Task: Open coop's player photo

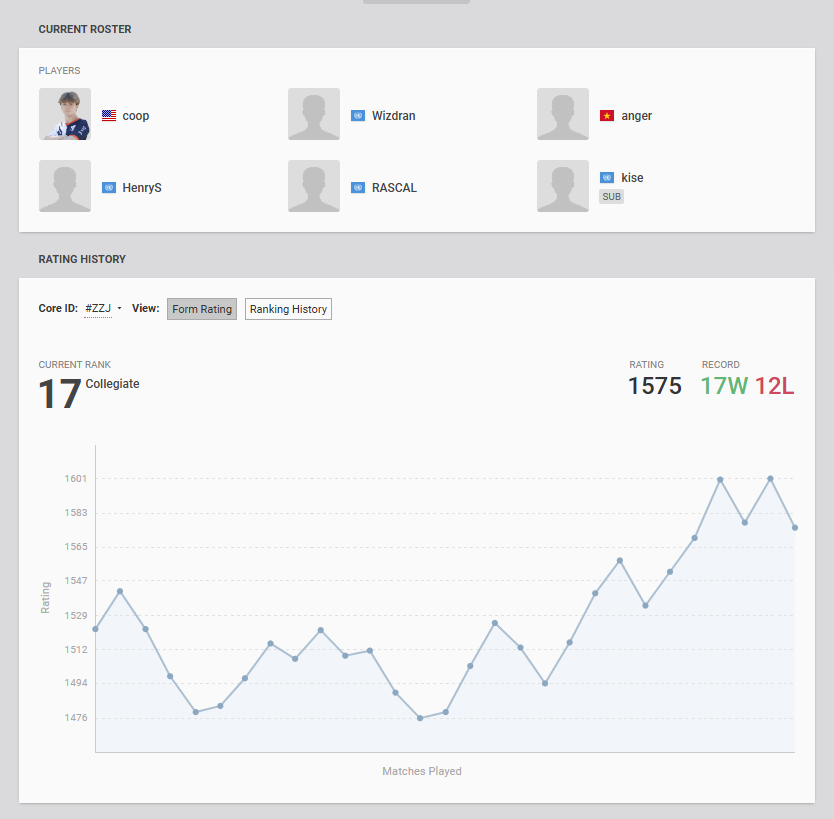Action: pos(65,114)
